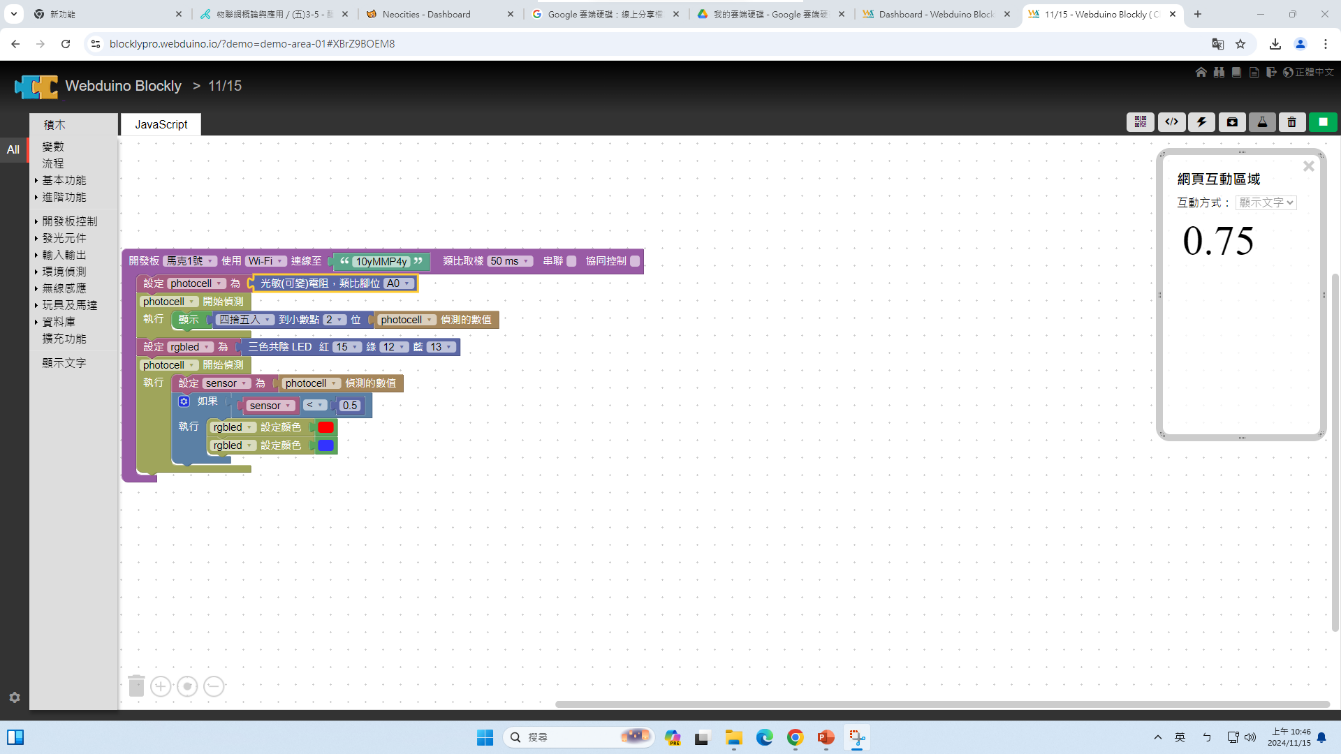The width and height of the screenshot is (1341, 754).
Task: Zoom in the workspace with plus icon
Action: click(x=161, y=686)
